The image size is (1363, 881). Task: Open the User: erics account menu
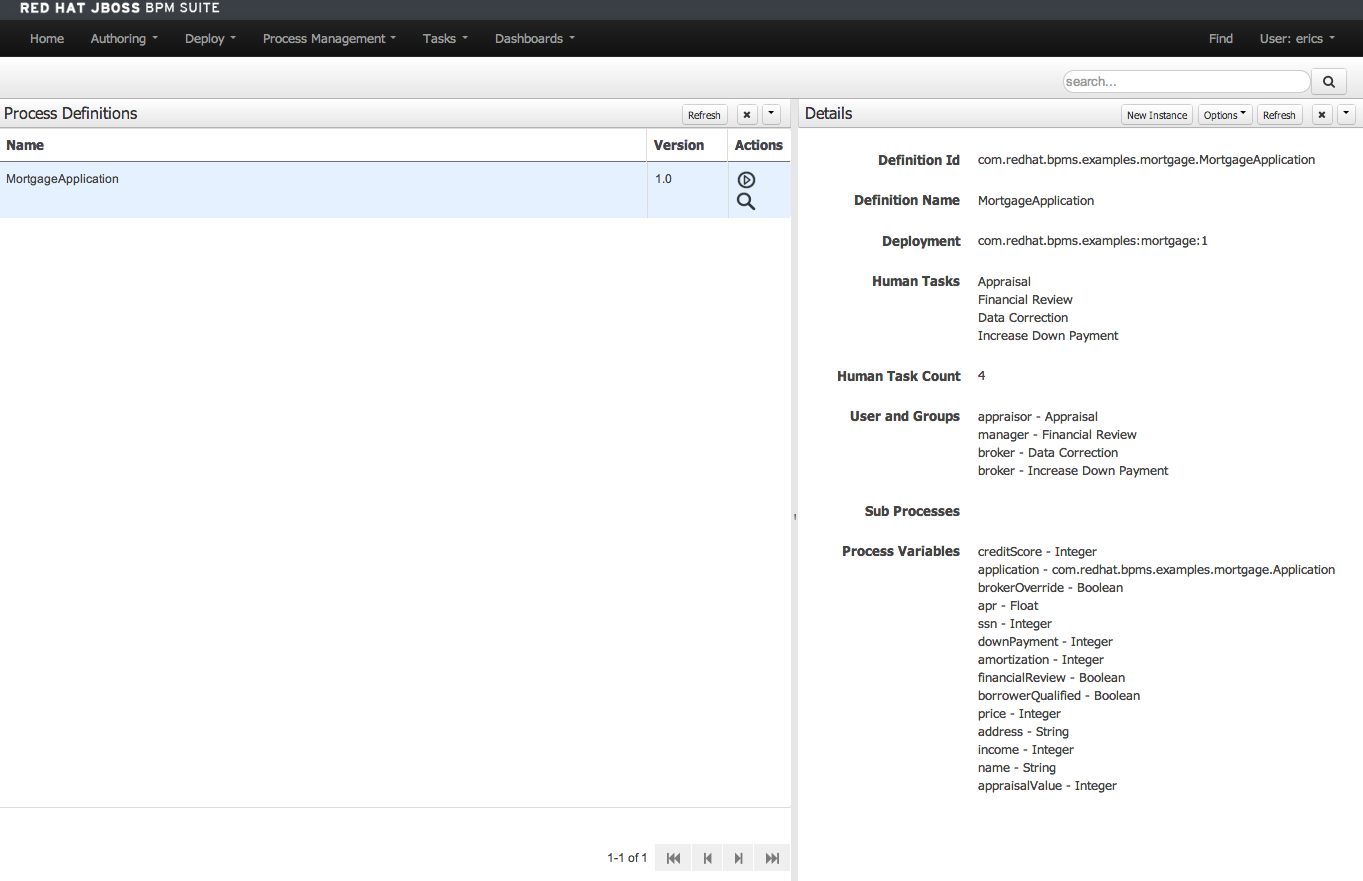coord(1297,39)
